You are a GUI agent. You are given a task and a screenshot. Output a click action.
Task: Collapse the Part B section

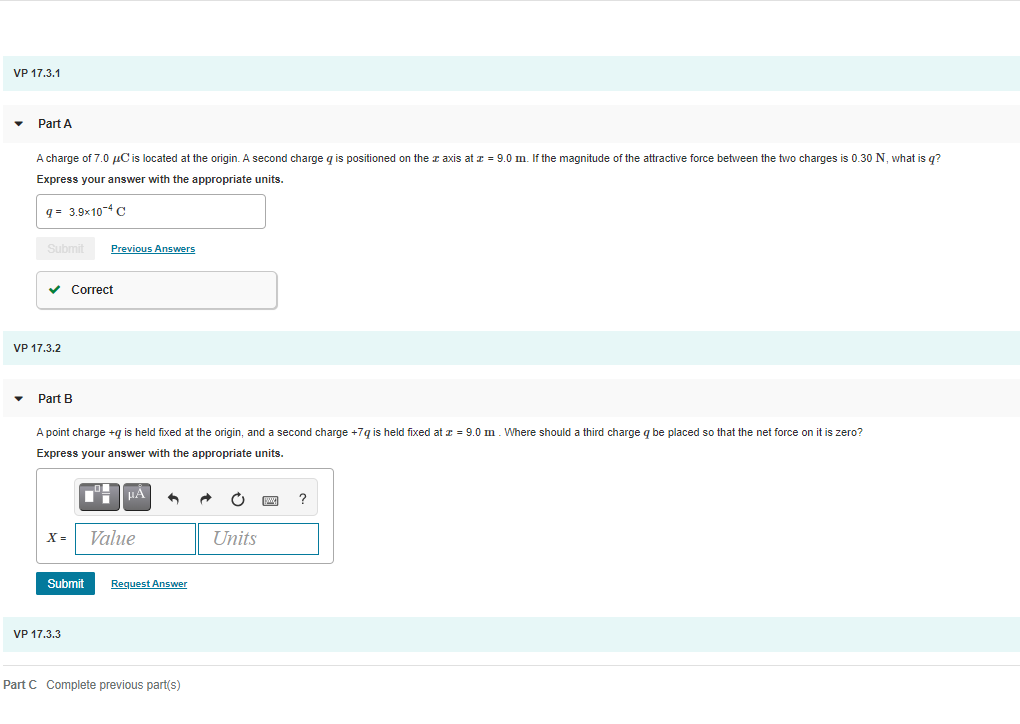point(19,399)
